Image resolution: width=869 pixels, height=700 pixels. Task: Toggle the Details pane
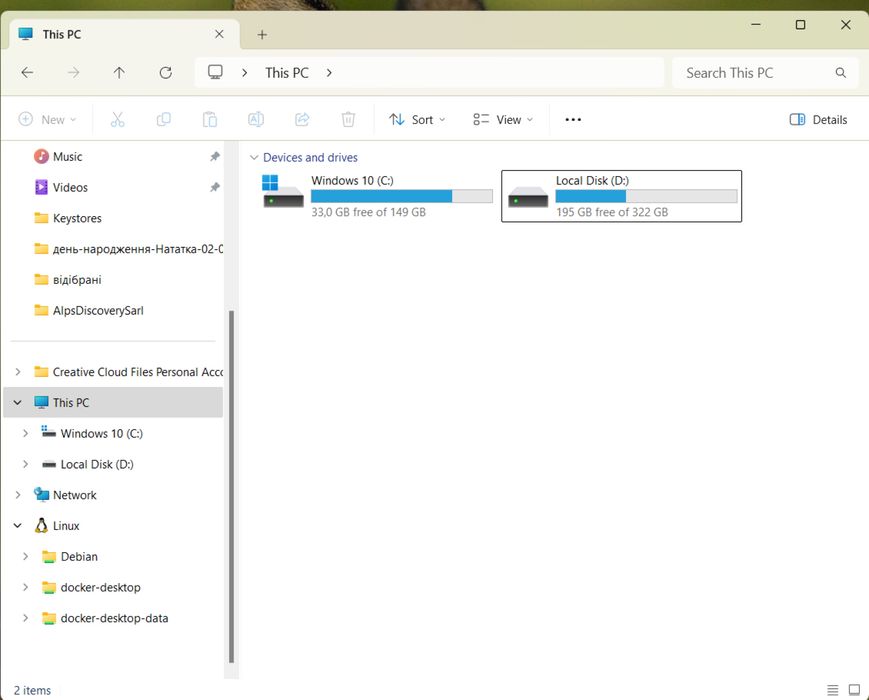point(819,119)
